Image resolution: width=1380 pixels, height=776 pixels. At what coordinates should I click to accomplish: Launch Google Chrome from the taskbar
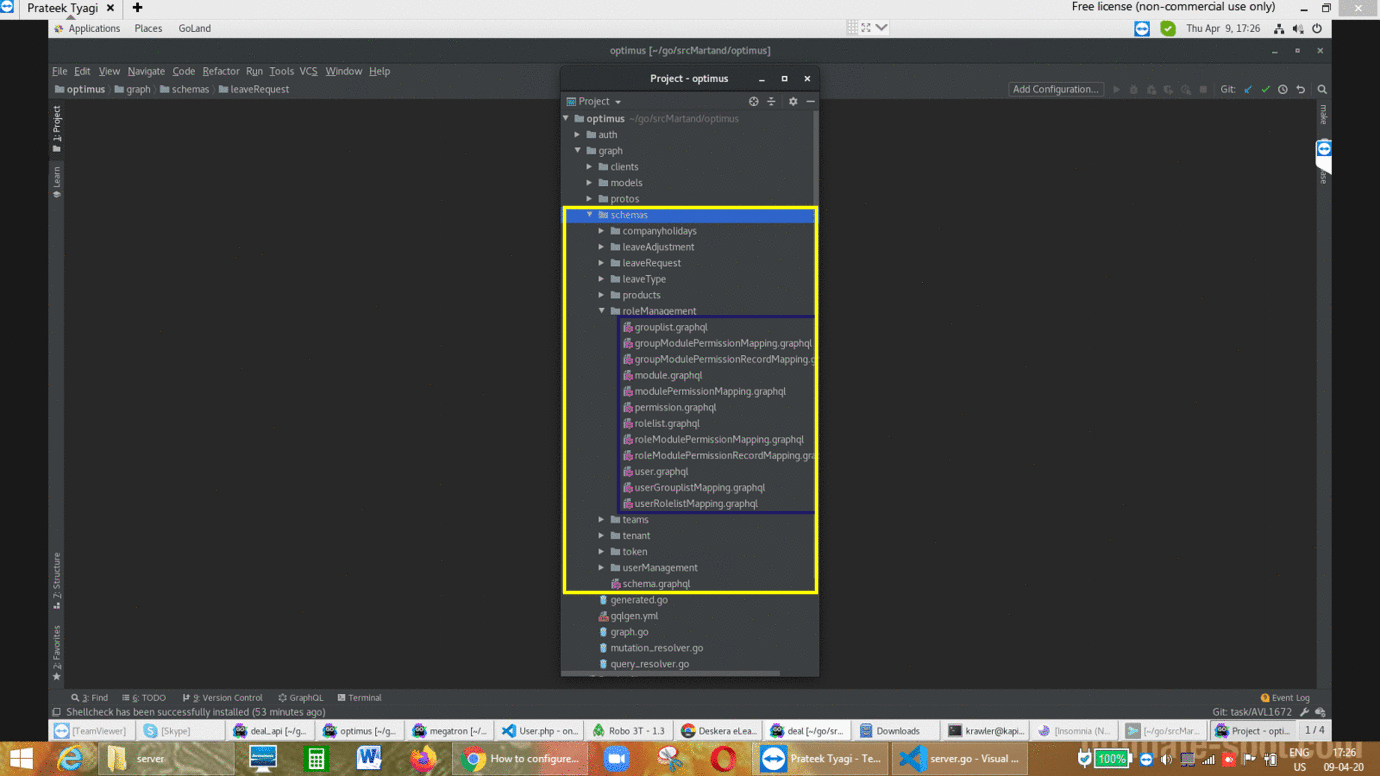pos(475,758)
